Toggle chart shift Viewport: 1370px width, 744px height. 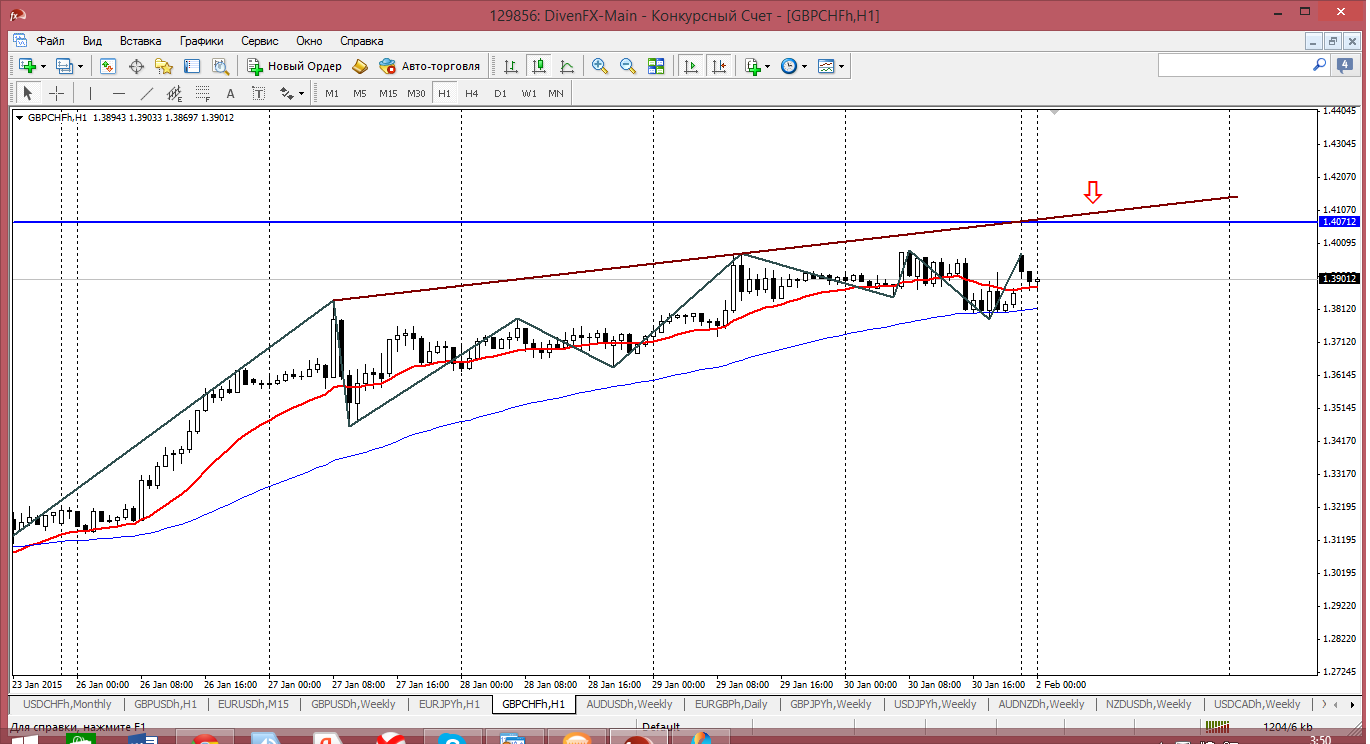point(718,66)
